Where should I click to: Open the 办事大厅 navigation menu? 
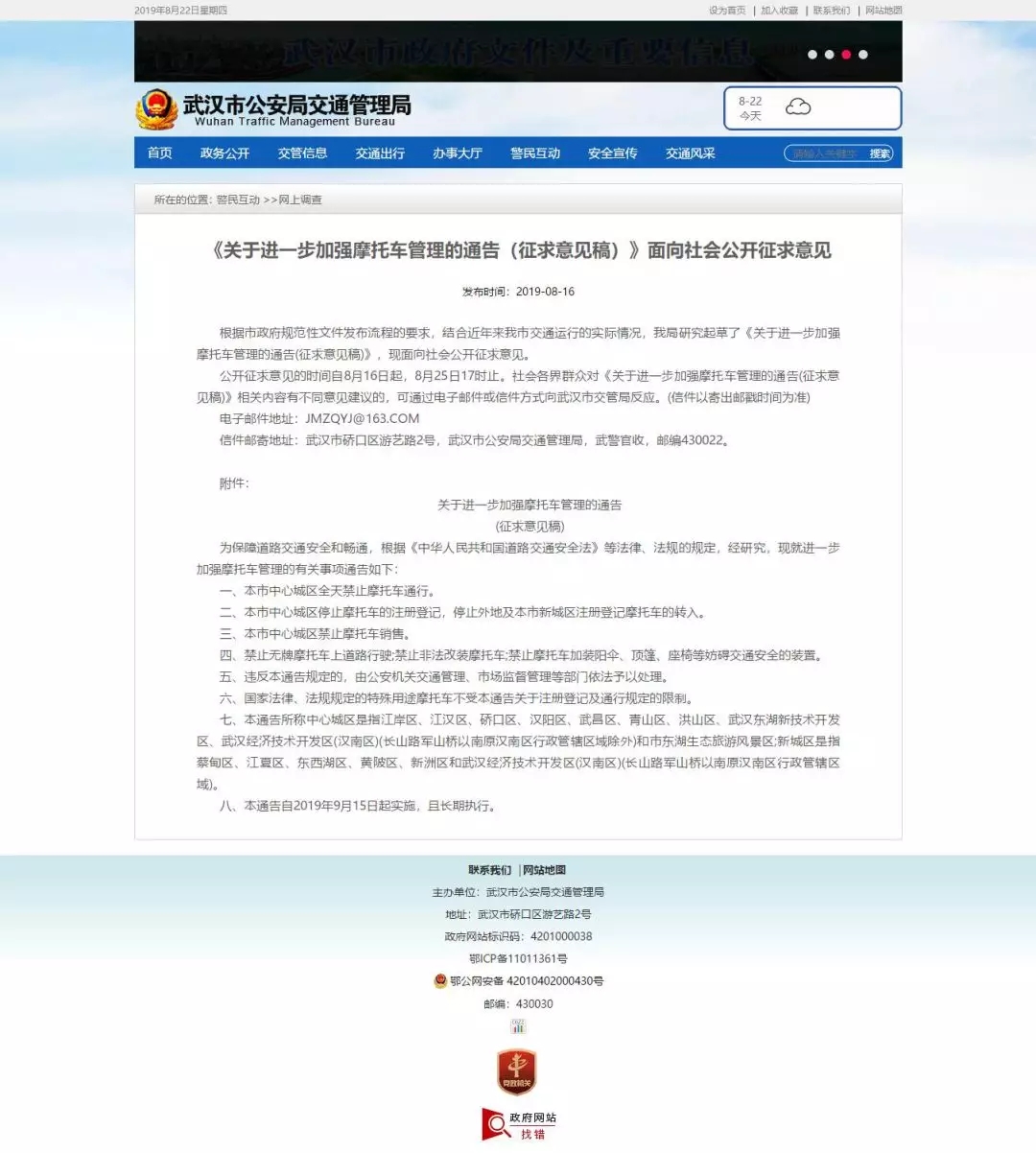(458, 153)
